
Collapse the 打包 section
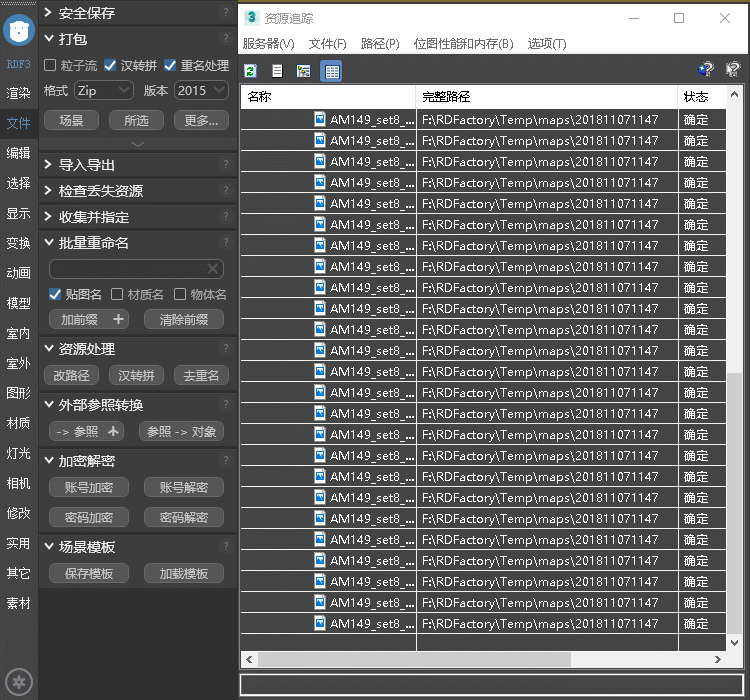(49, 38)
